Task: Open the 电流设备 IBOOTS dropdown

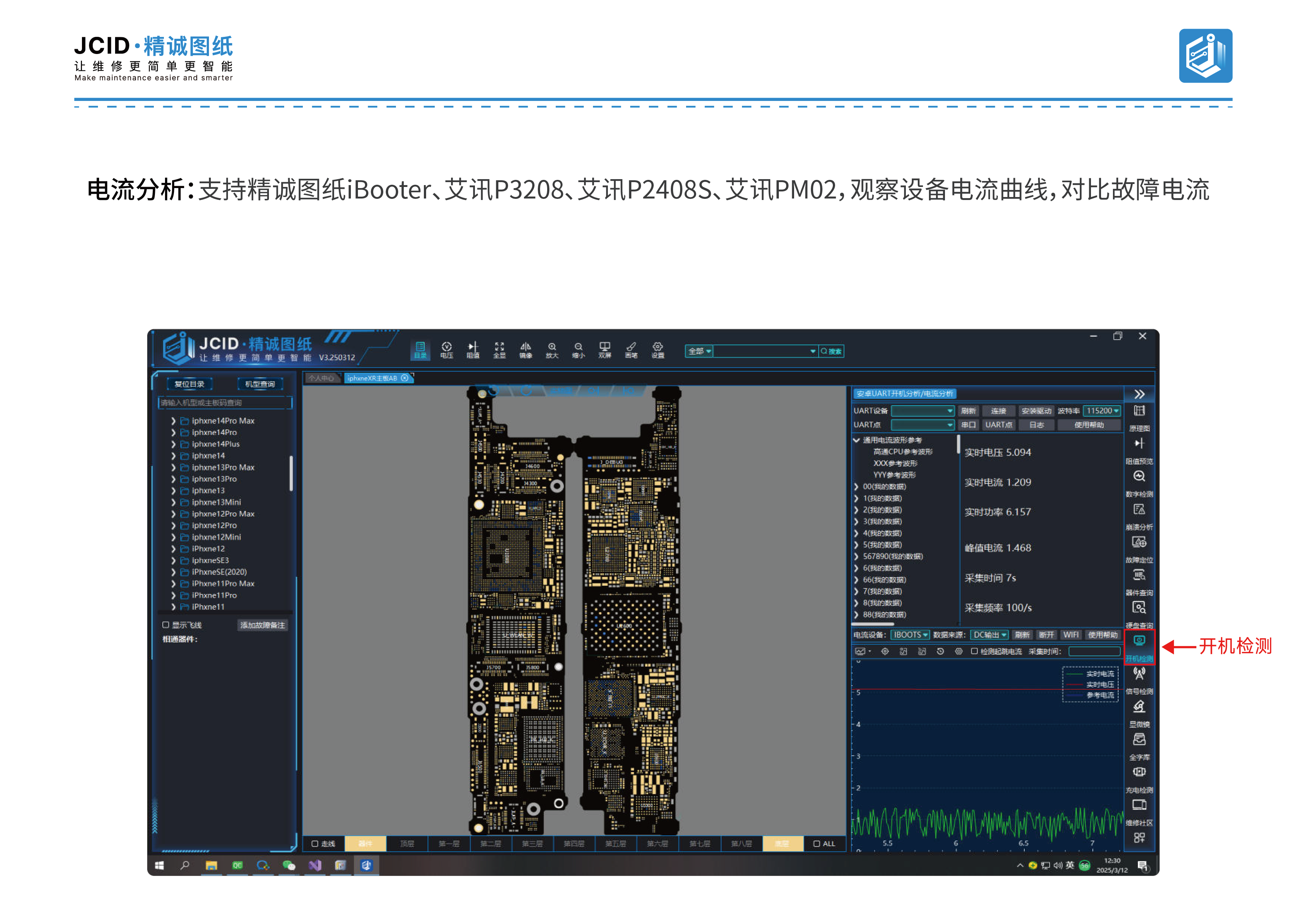Action: click(x=910, y=634)
